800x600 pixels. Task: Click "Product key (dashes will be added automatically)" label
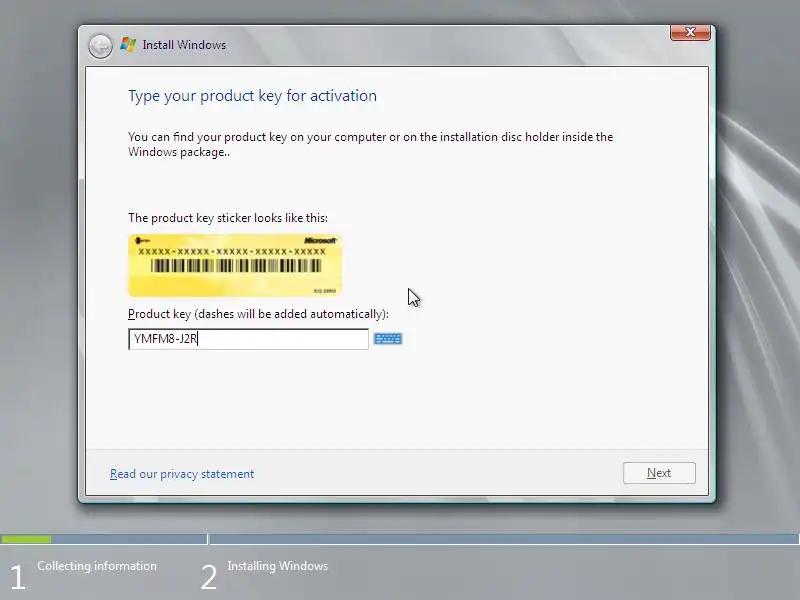coord(258,314)
